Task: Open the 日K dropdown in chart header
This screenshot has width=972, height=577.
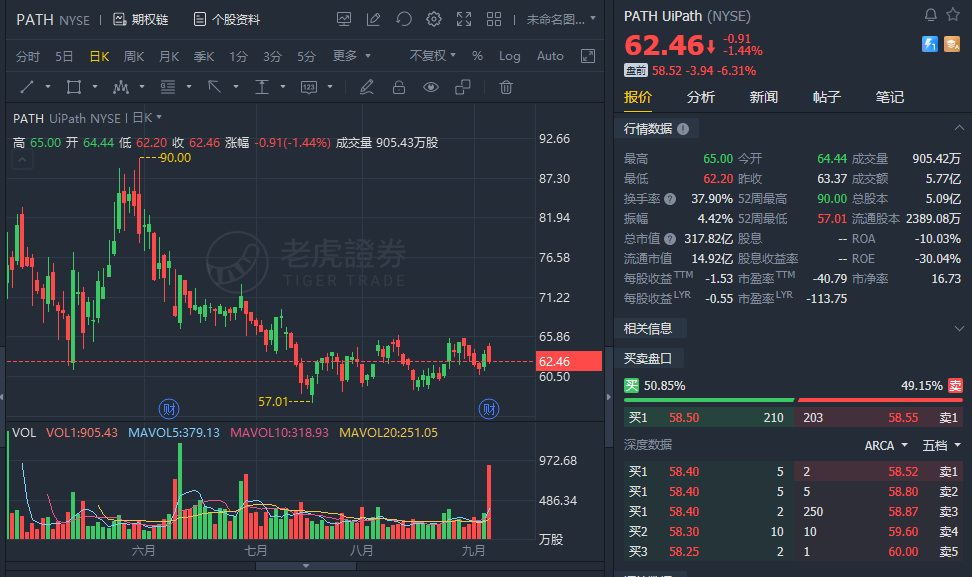Action: coord(147,118)
